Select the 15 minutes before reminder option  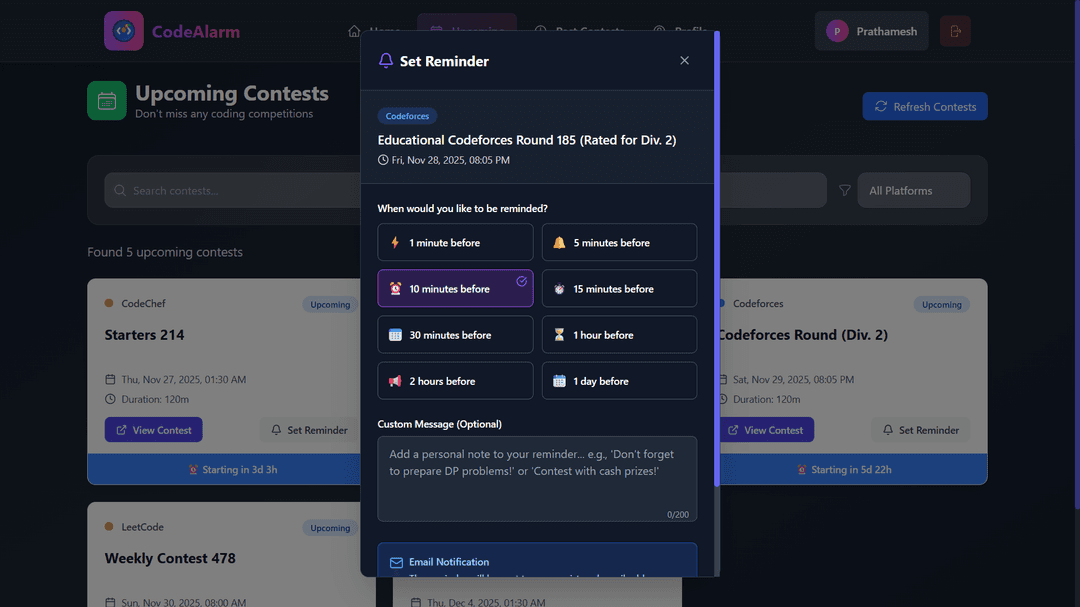[619, 288]
